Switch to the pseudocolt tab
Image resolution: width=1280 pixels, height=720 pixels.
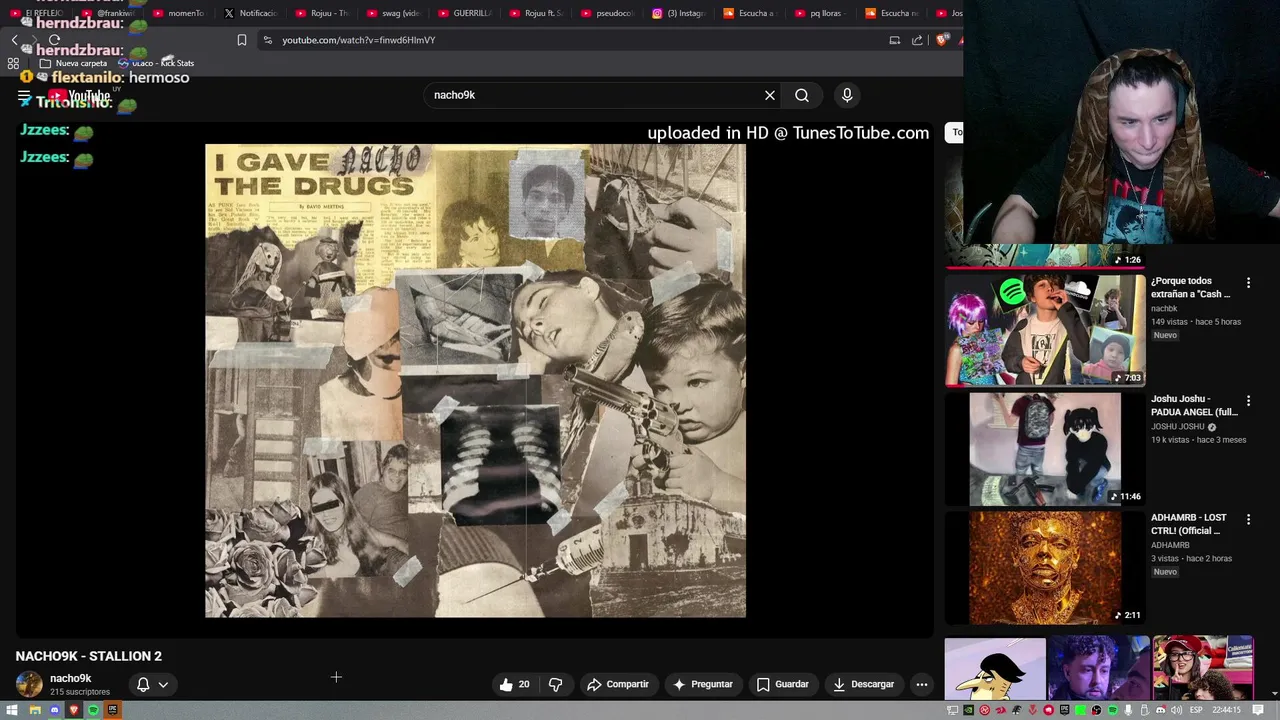(x=606, y=13)
